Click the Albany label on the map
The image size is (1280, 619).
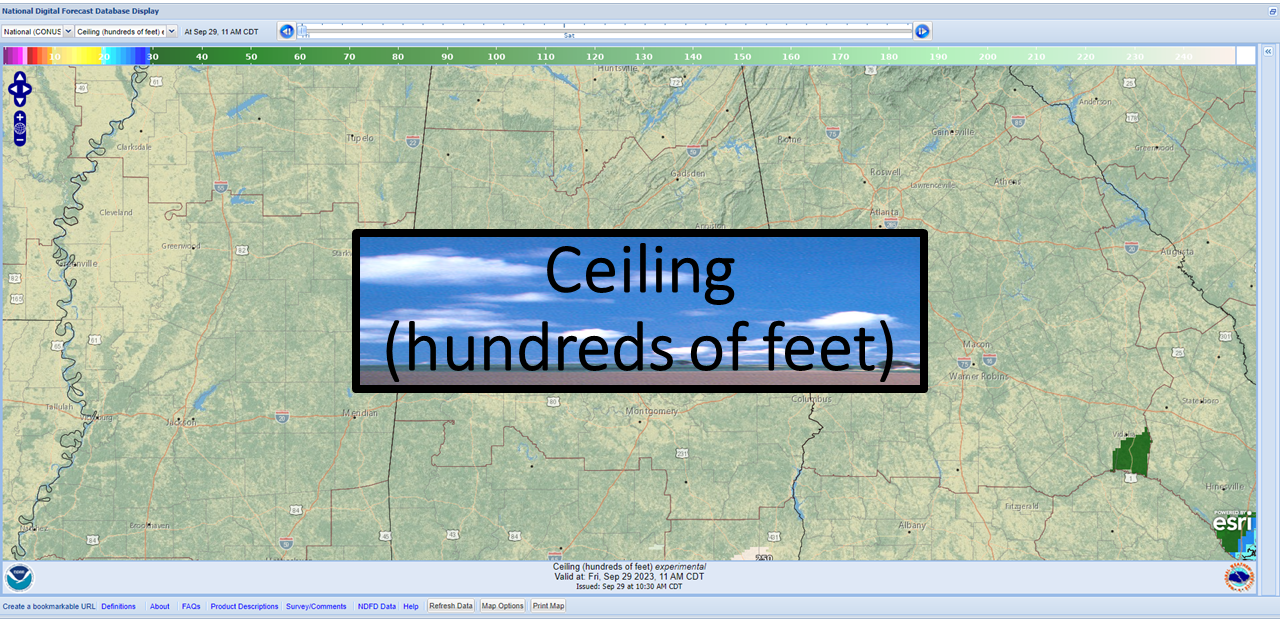coord(912,525)
